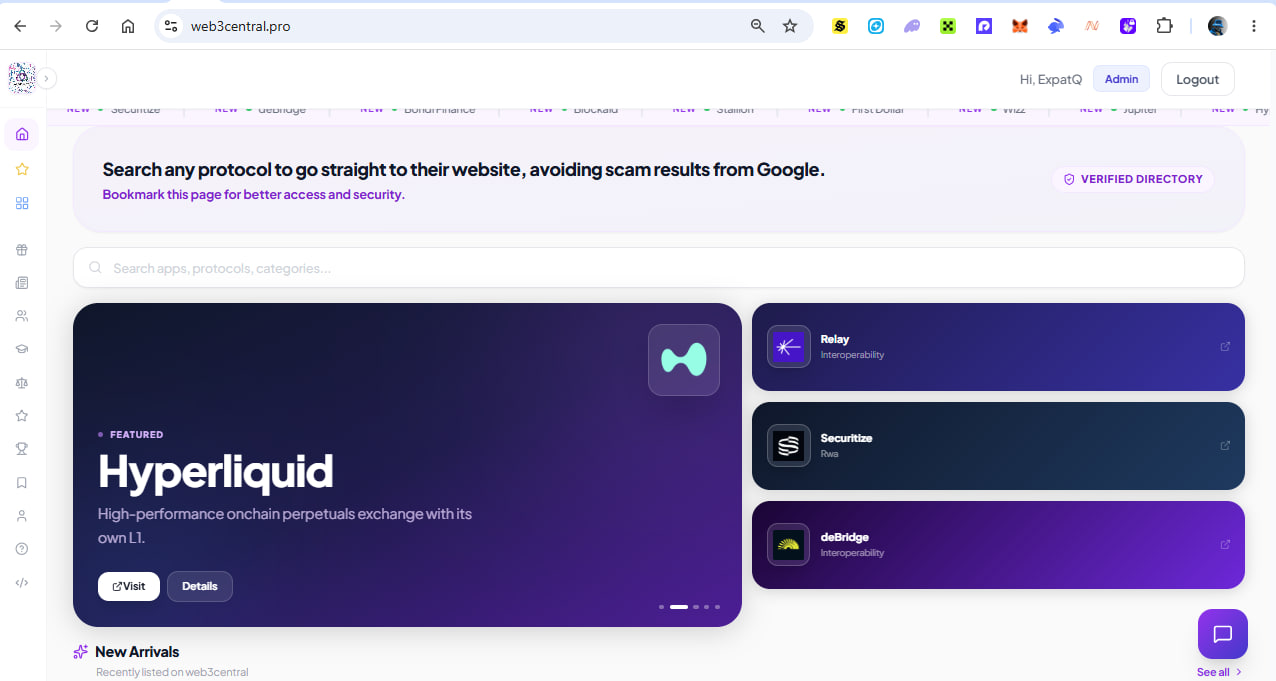Open Hyperliquid Details button

[200, 586]
